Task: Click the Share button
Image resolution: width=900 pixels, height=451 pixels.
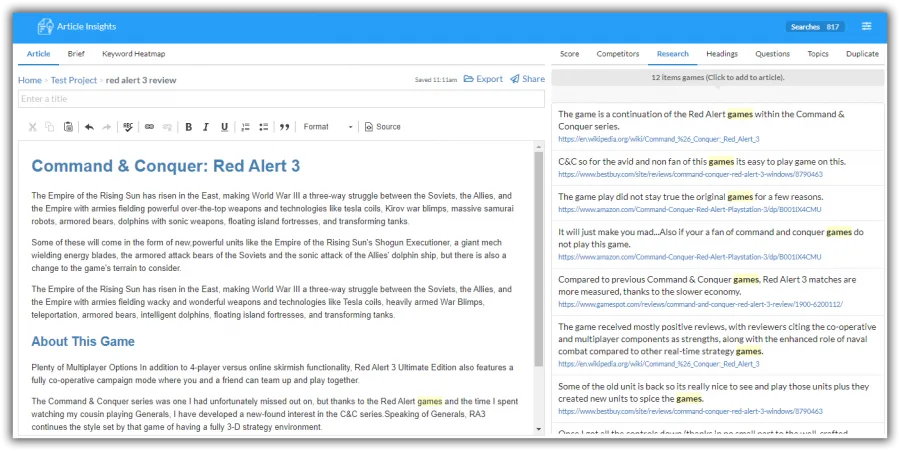Action: coord(527,79)
